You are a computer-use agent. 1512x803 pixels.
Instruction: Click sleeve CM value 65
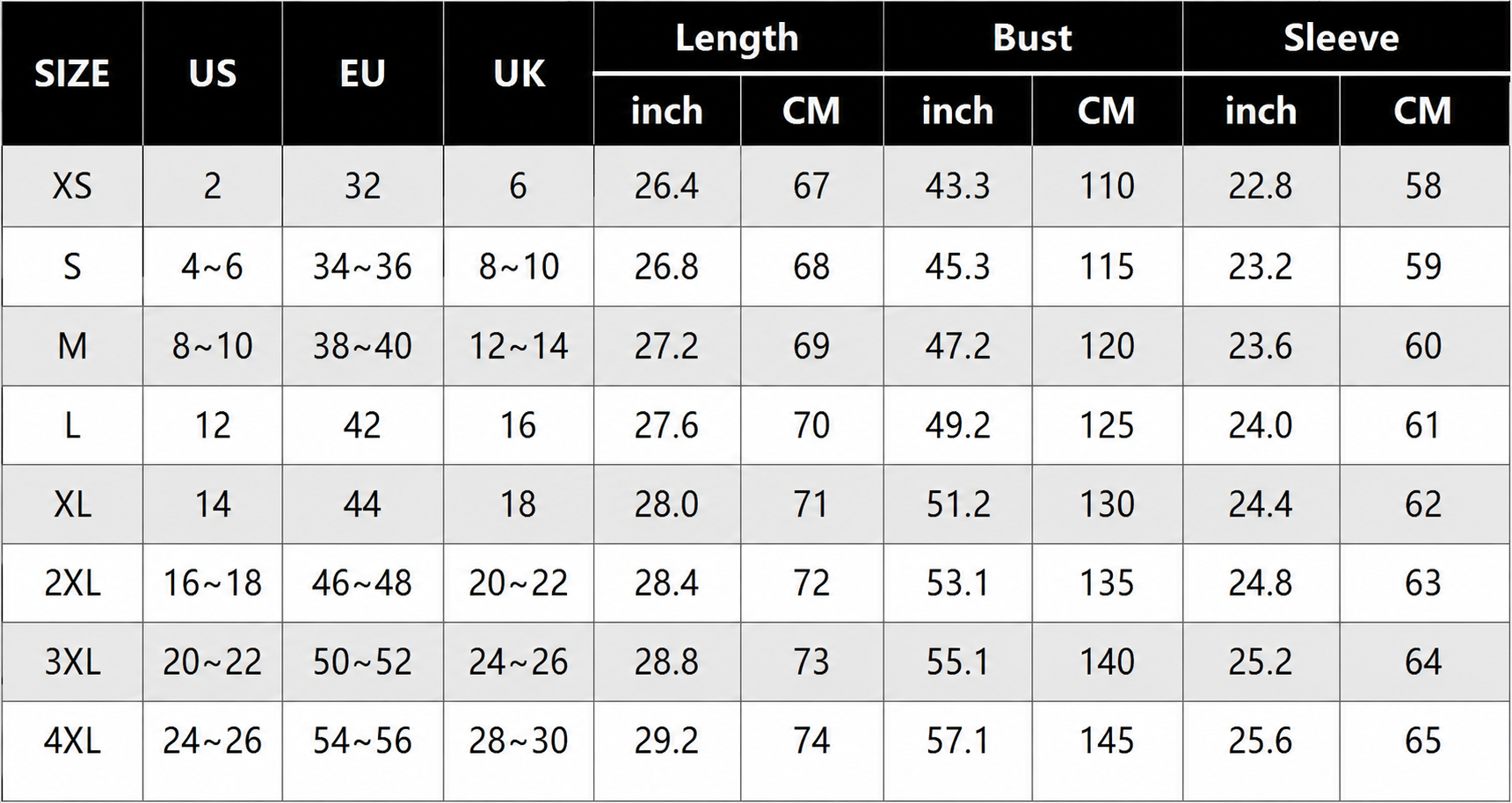[1423, 742]
